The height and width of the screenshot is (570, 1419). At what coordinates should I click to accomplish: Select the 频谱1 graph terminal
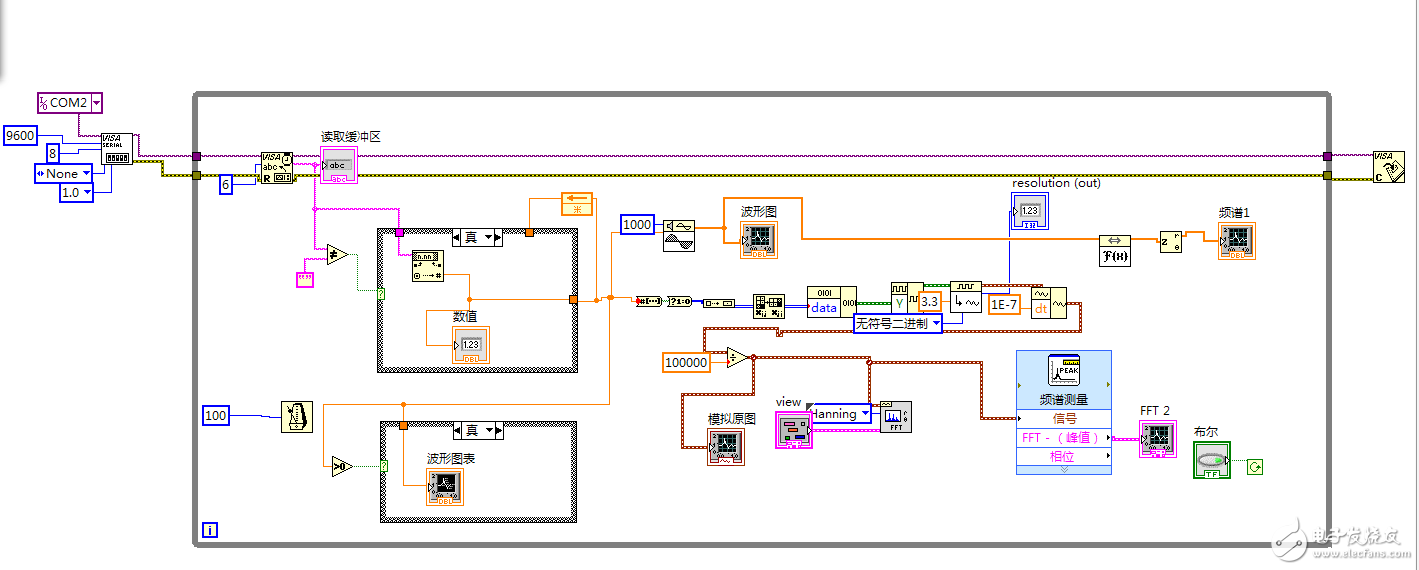coord(1237,241)
